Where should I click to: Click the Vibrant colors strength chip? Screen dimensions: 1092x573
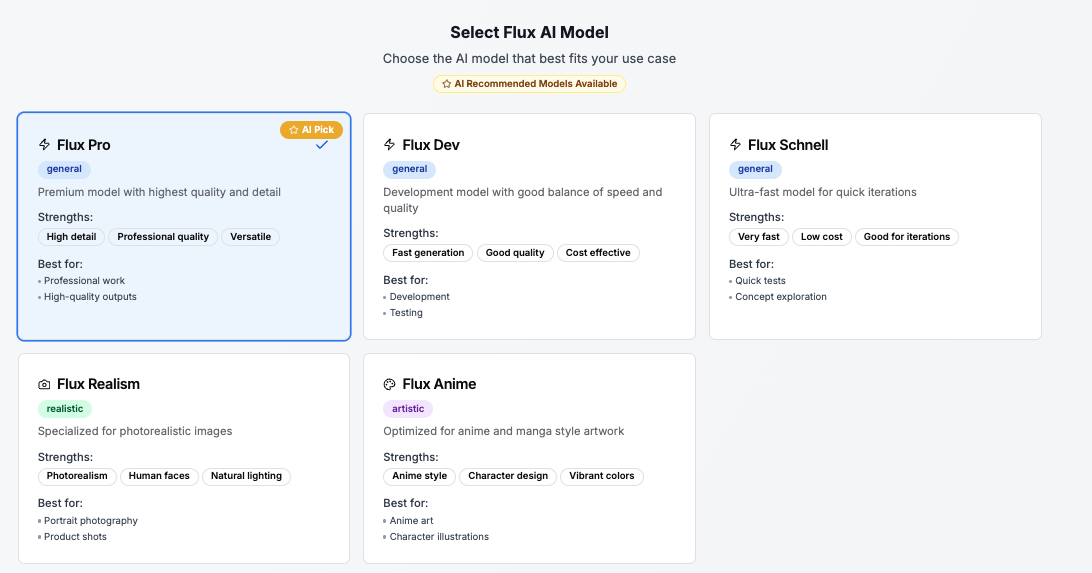602,476
